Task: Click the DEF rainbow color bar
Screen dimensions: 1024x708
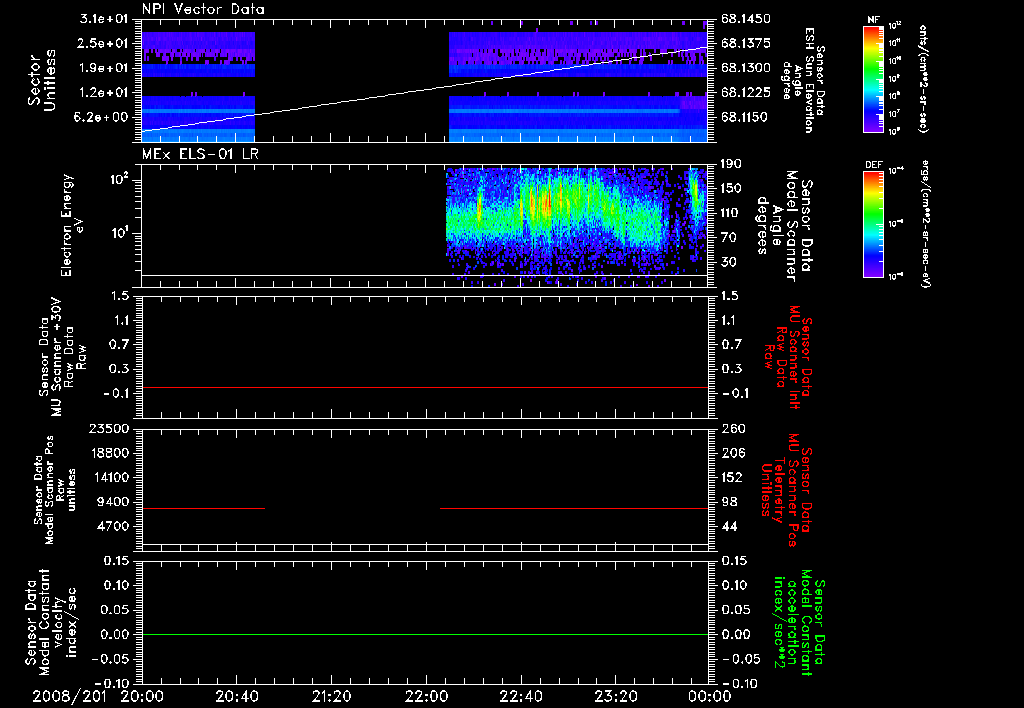Action: tap(873, 224)
